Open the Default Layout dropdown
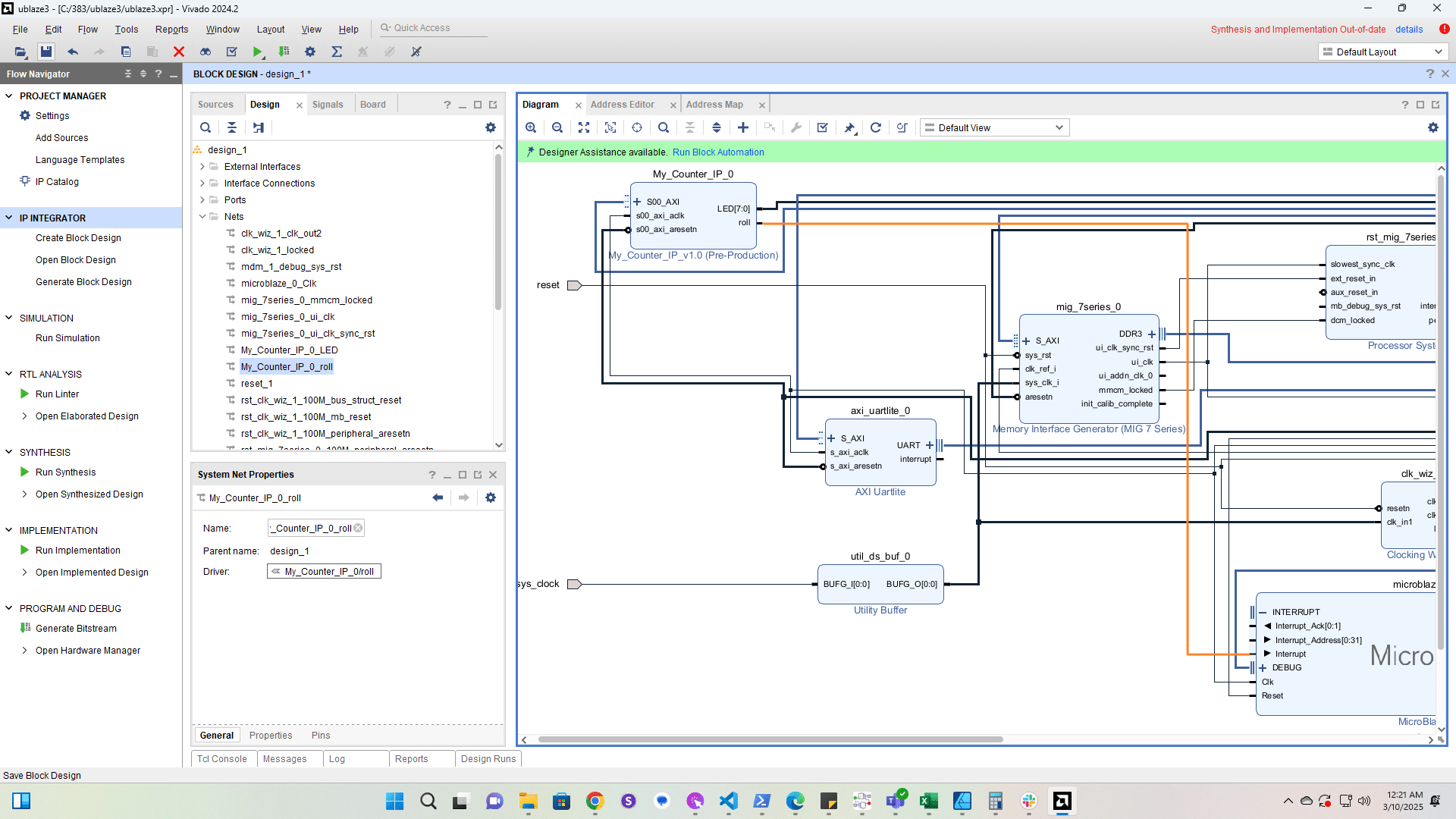This screenshot has height=819, width=1456. point(1382,52)
